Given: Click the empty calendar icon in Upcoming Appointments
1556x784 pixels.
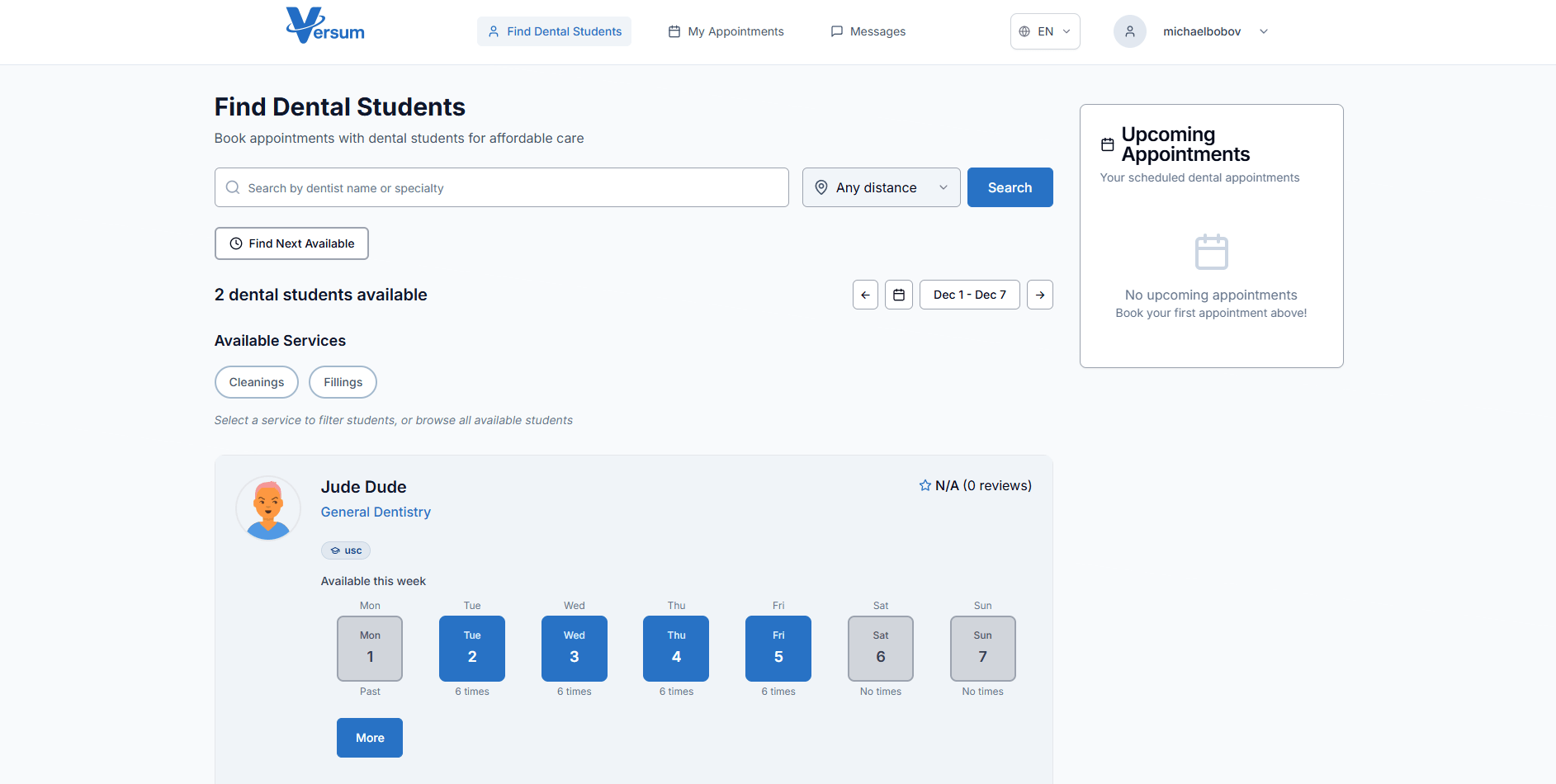Looking at the screenshot, I should coord(1211,252).
